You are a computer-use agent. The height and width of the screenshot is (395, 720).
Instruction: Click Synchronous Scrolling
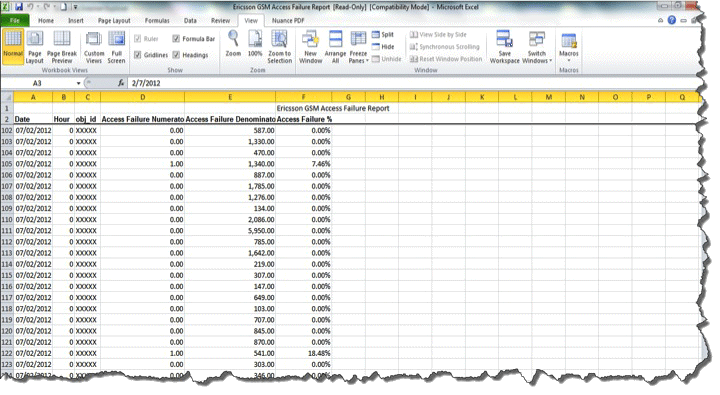pyautogui.click(x=444, y=46)
